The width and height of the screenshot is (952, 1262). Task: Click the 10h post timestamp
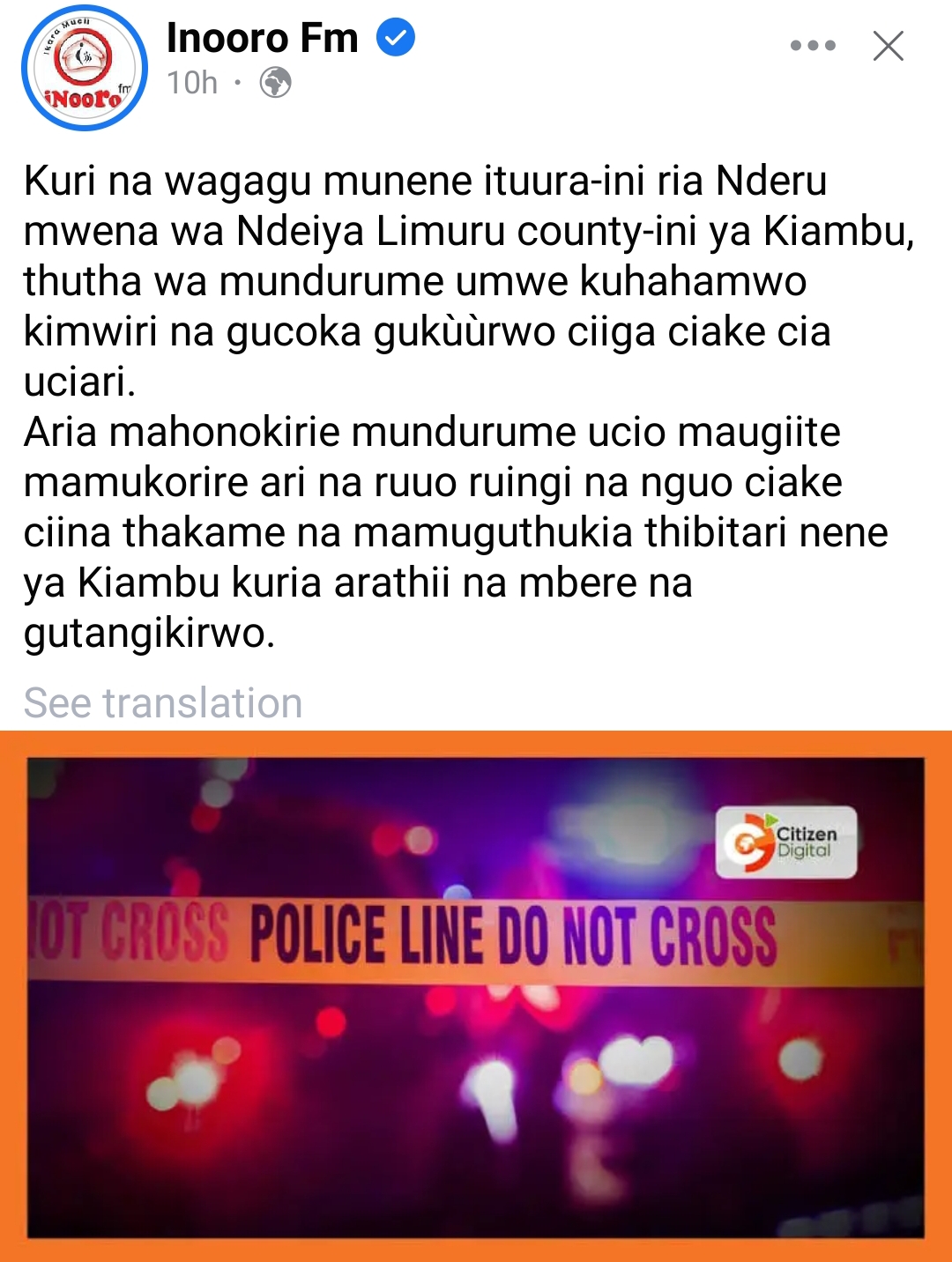(x=192, y=83)
